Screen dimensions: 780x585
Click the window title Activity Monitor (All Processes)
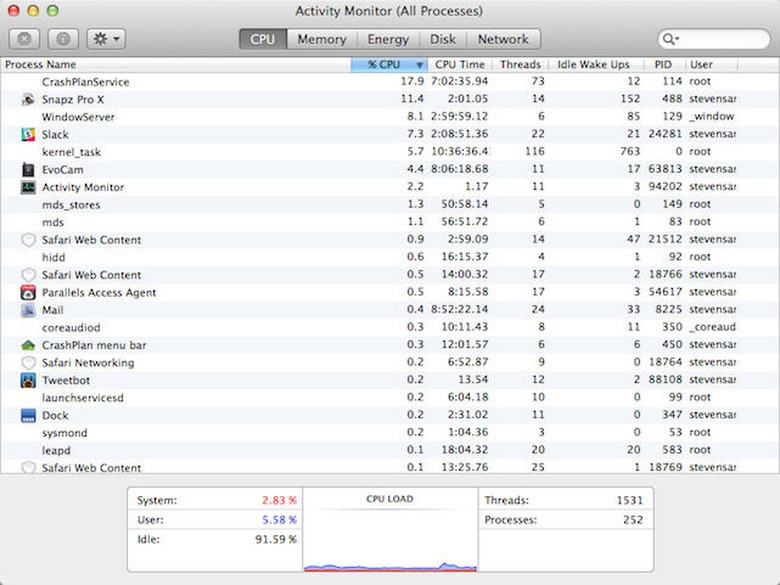[389, 11]
